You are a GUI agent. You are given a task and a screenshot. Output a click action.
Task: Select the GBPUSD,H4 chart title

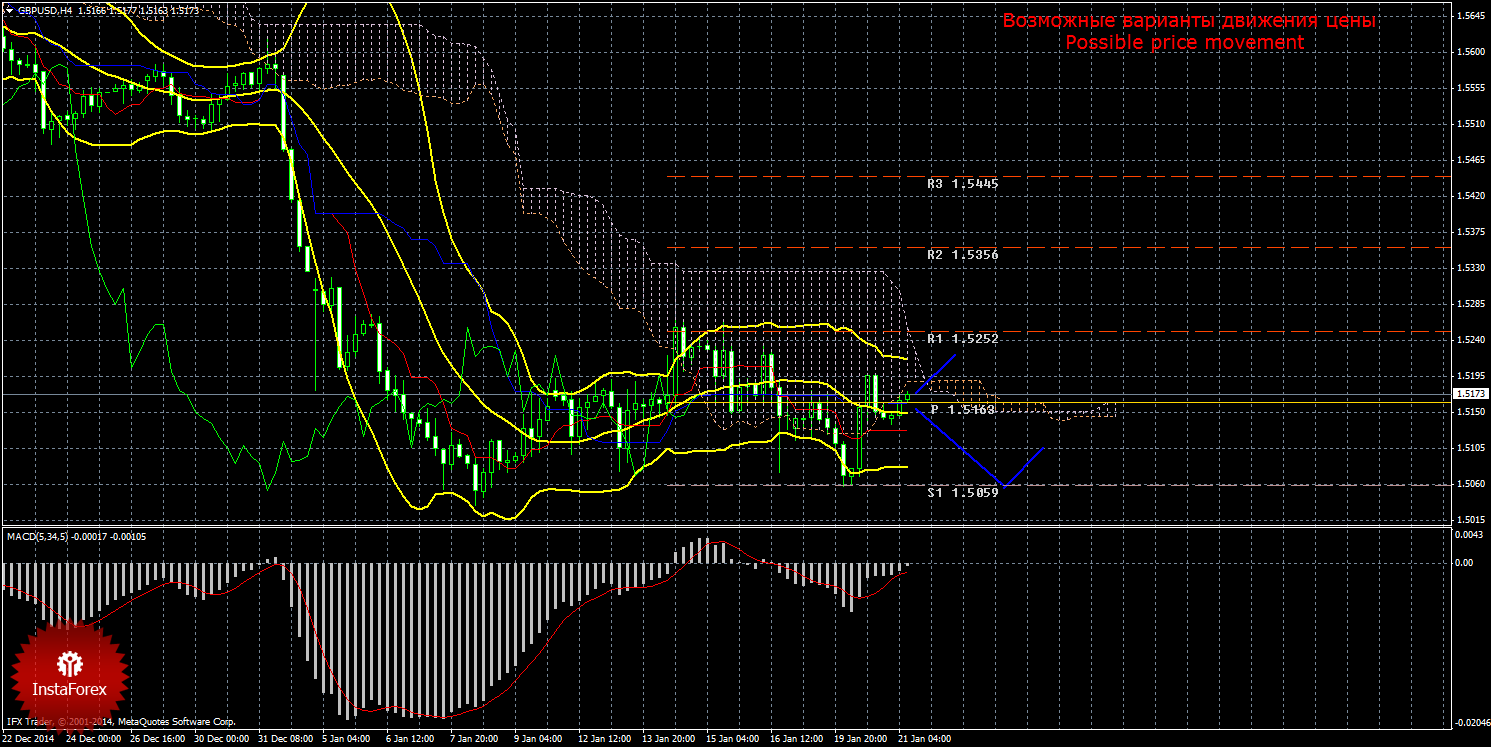click(x=43, y=10)
